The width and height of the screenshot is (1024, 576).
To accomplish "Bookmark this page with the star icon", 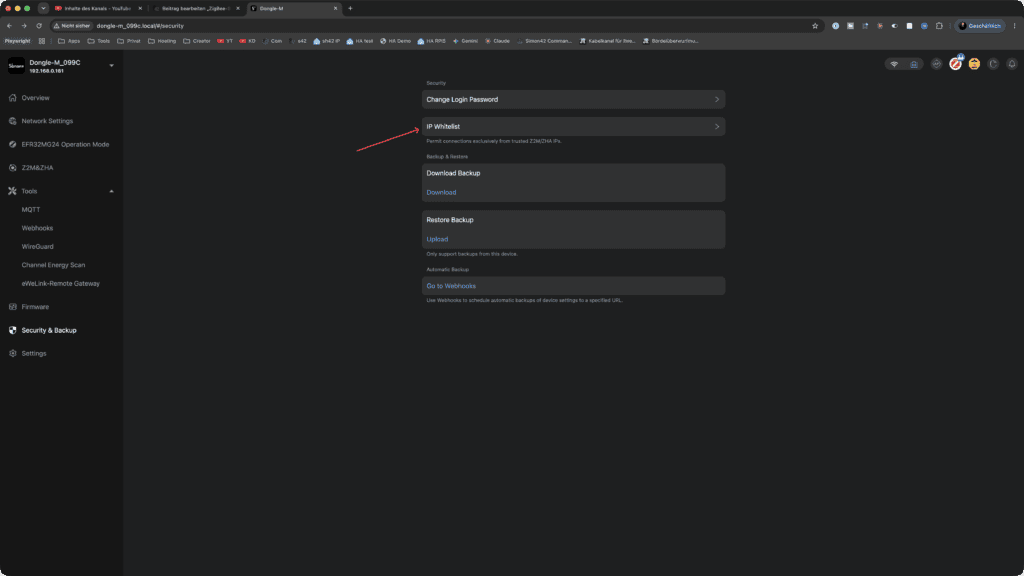I will [x=815, y=26].
